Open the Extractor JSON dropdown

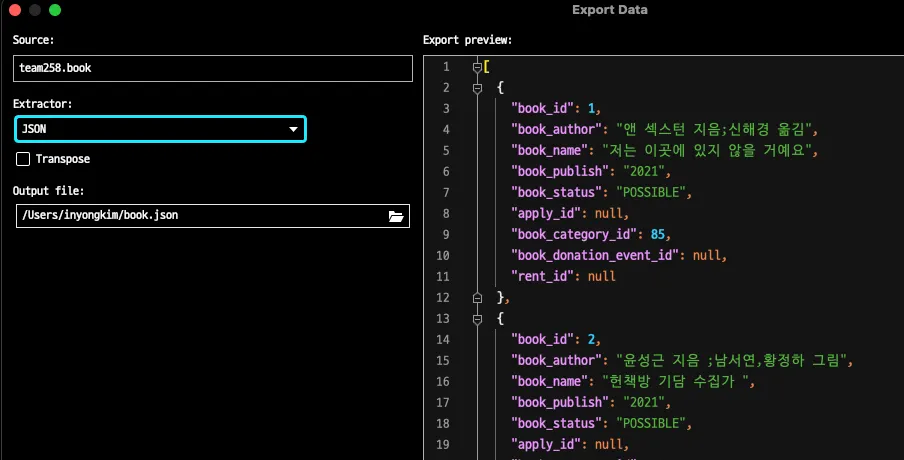(x=160, y=129)
